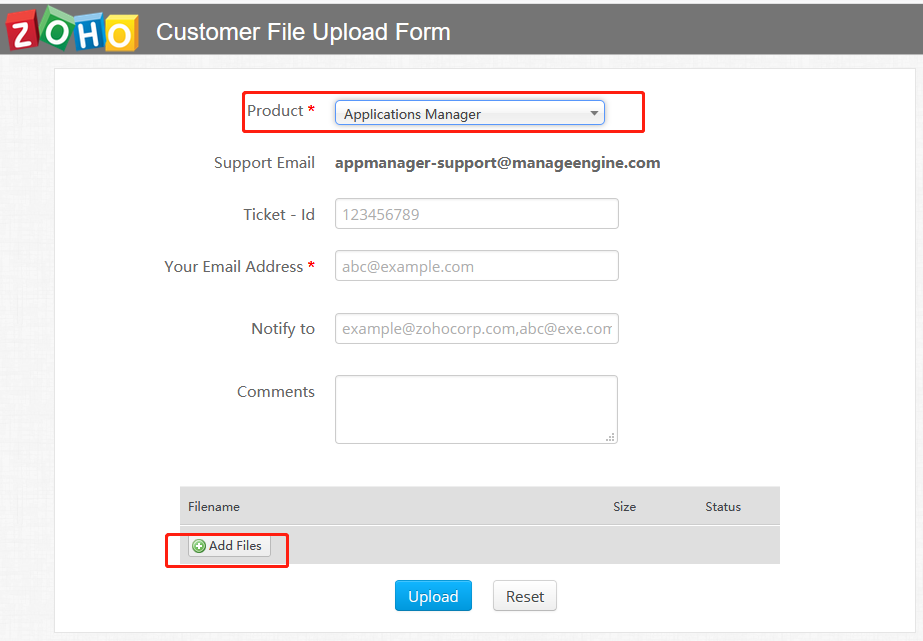Grab the Comments box resize handle

pos(610,437)
